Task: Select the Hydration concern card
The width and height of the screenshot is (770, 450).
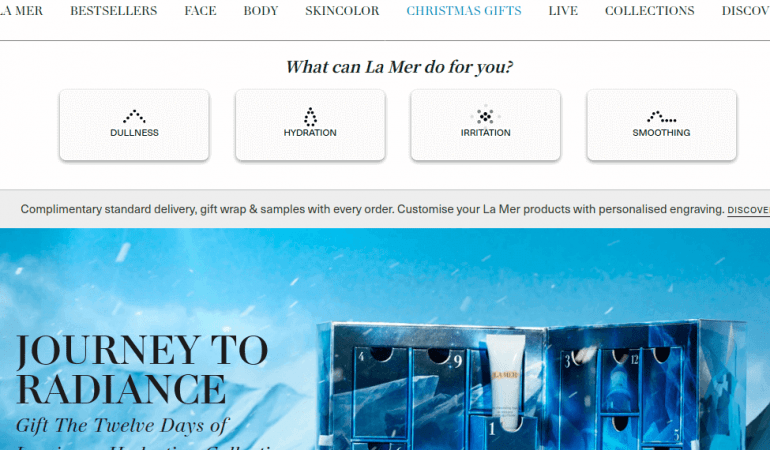Action: (x=310, y=125)
